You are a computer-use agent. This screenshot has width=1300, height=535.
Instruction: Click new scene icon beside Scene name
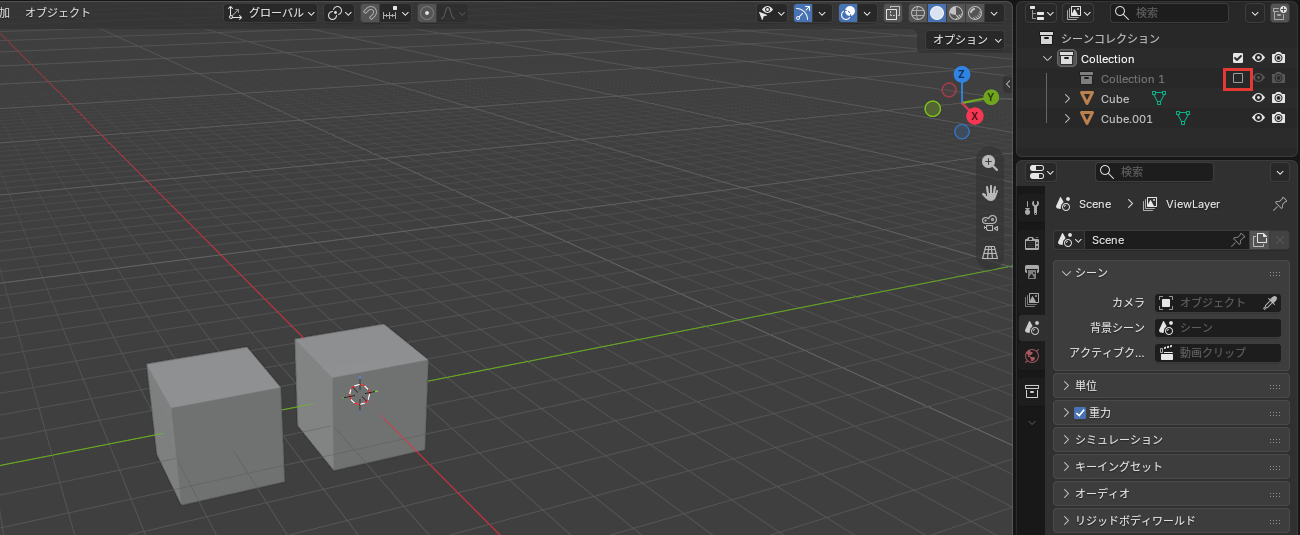tap(1260, 240)
